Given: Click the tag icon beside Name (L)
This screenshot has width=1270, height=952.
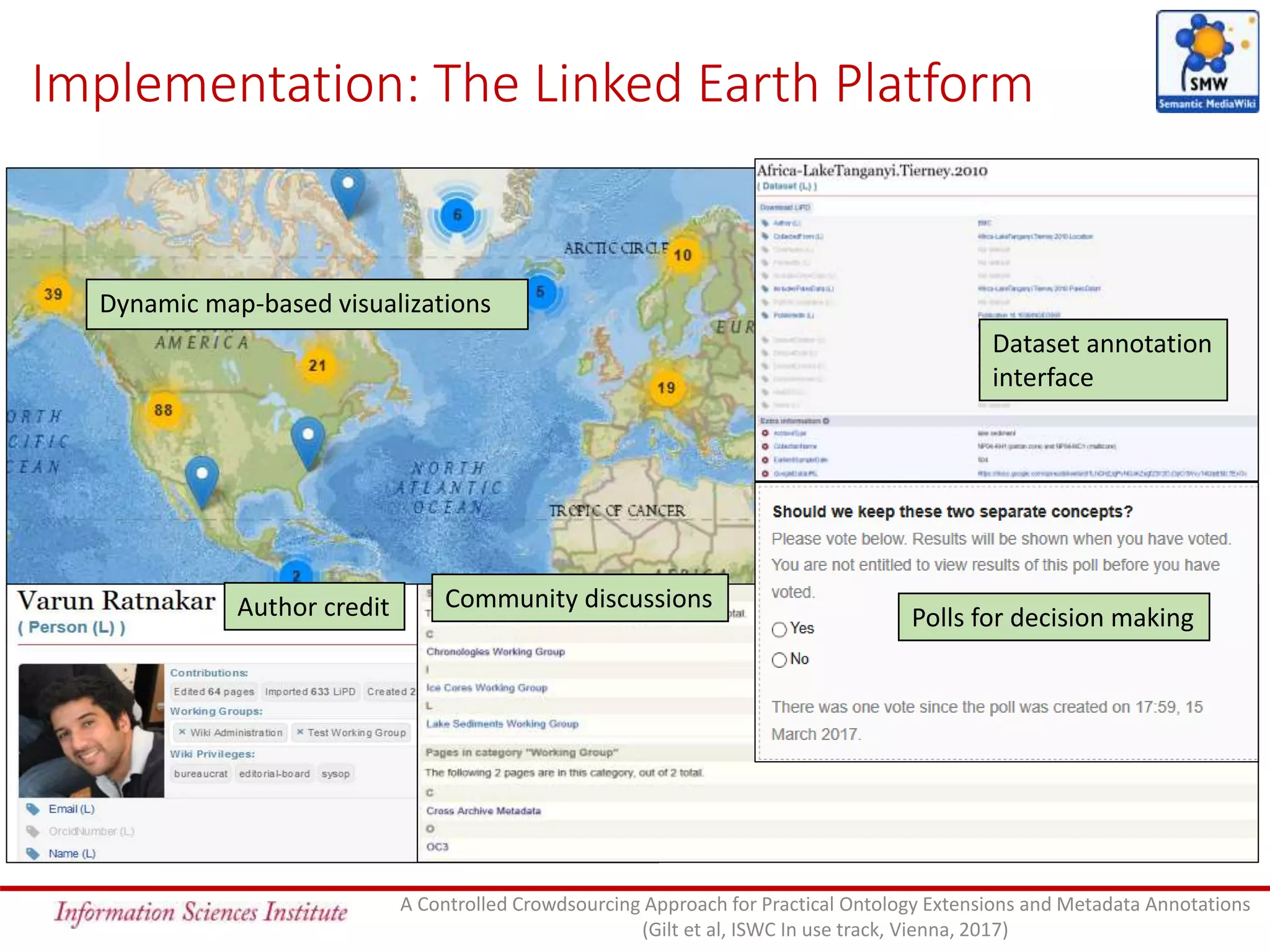Looking at the screenshot, I should (33, 853).
